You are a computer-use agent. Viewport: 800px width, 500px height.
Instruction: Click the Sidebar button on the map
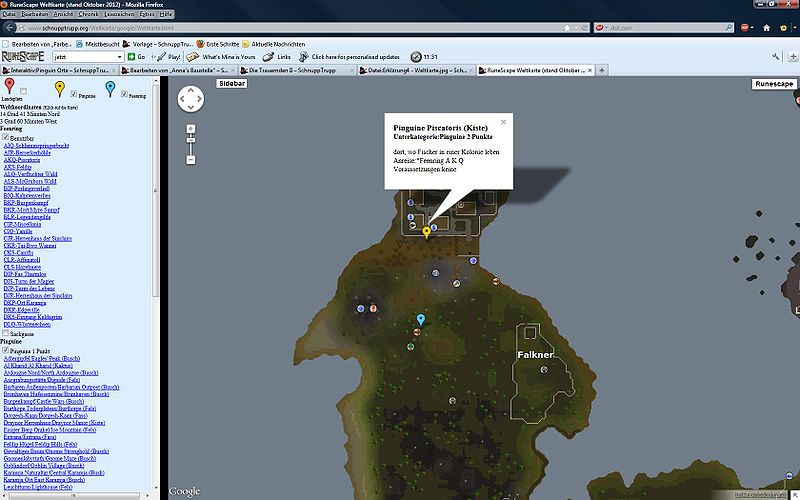[231, 86]
